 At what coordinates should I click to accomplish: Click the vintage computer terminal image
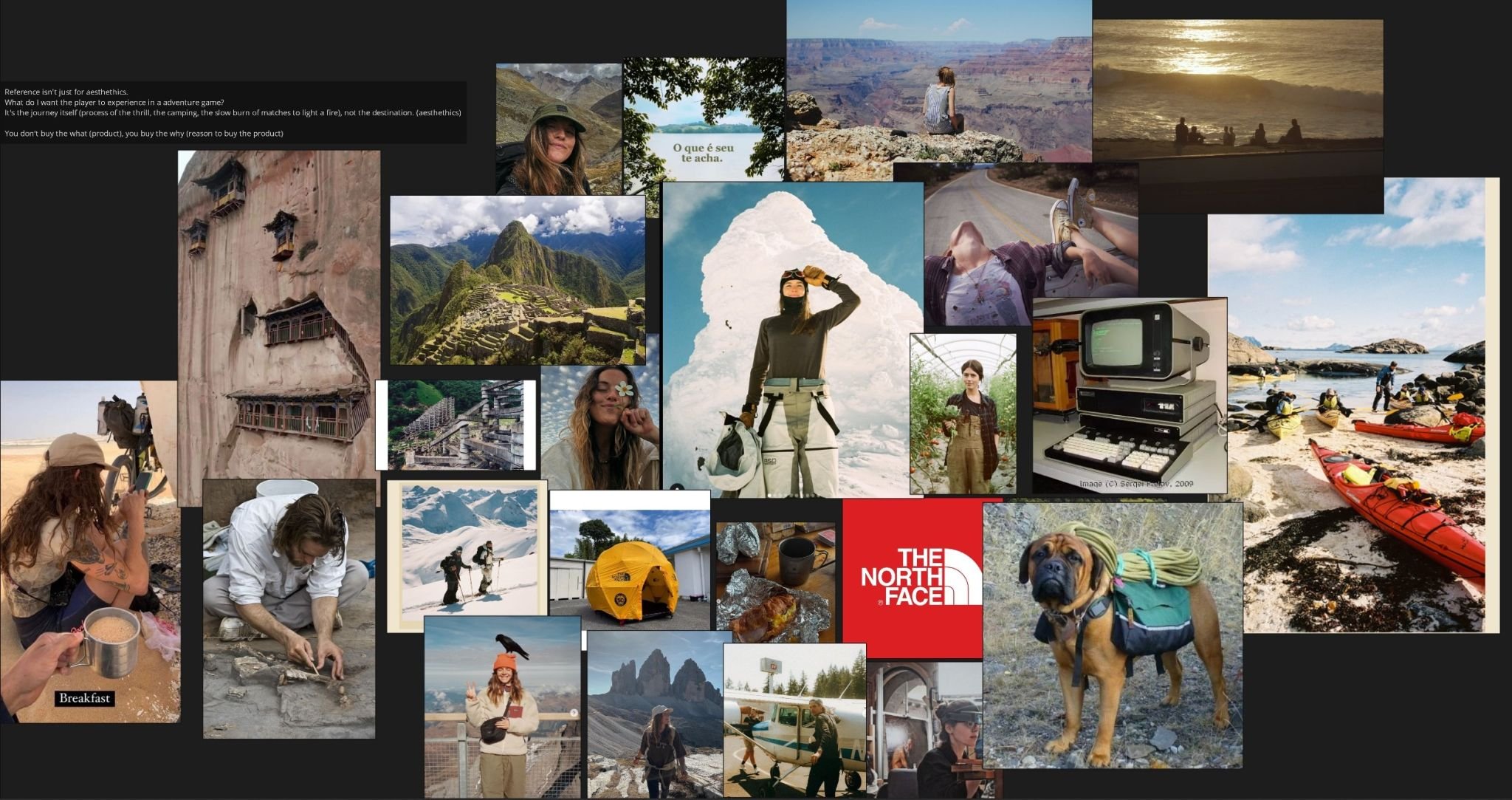[x=1130, y=395]
